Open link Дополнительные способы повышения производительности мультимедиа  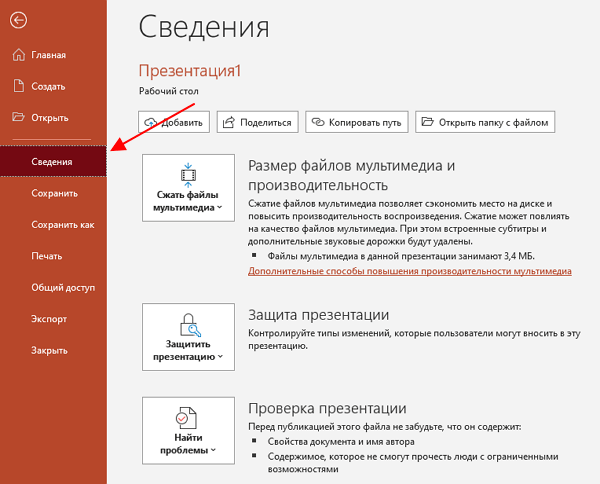tap(410, 271)
